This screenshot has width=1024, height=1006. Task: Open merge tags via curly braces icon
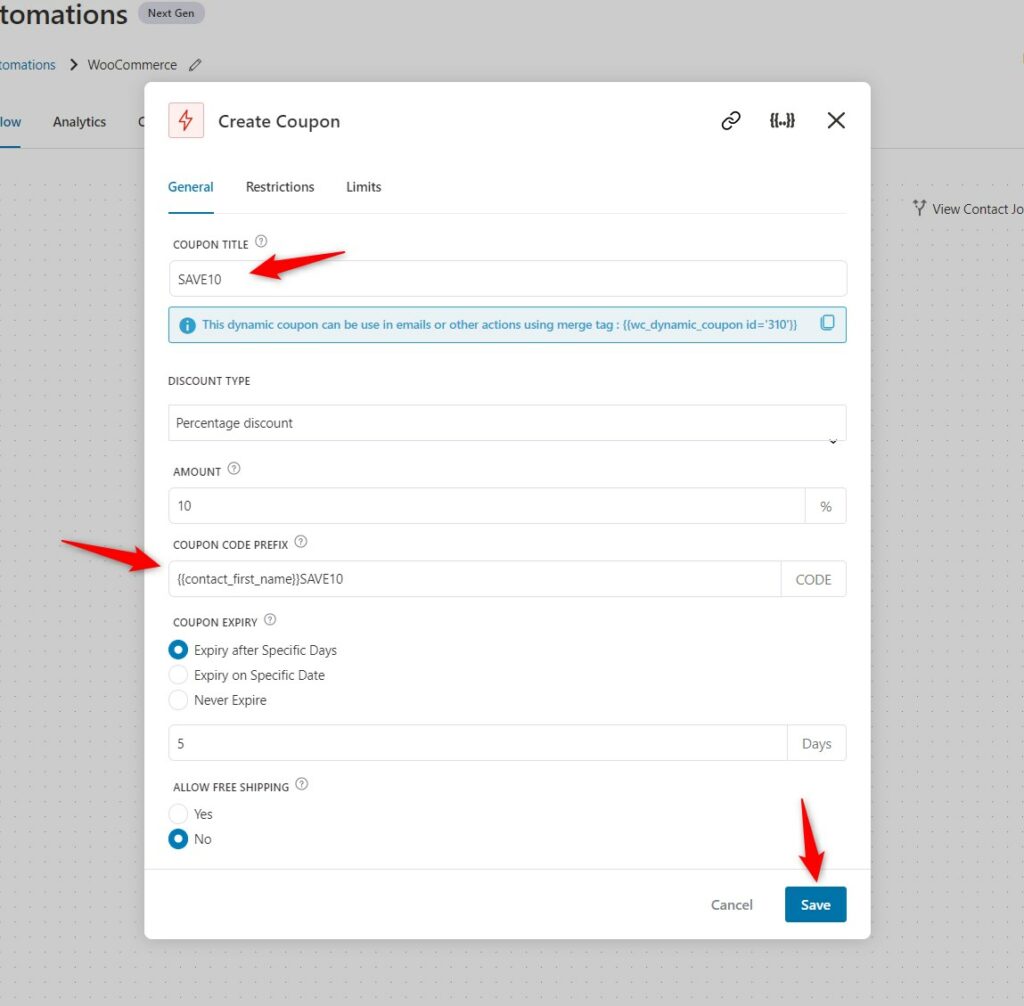pos(782,121)
